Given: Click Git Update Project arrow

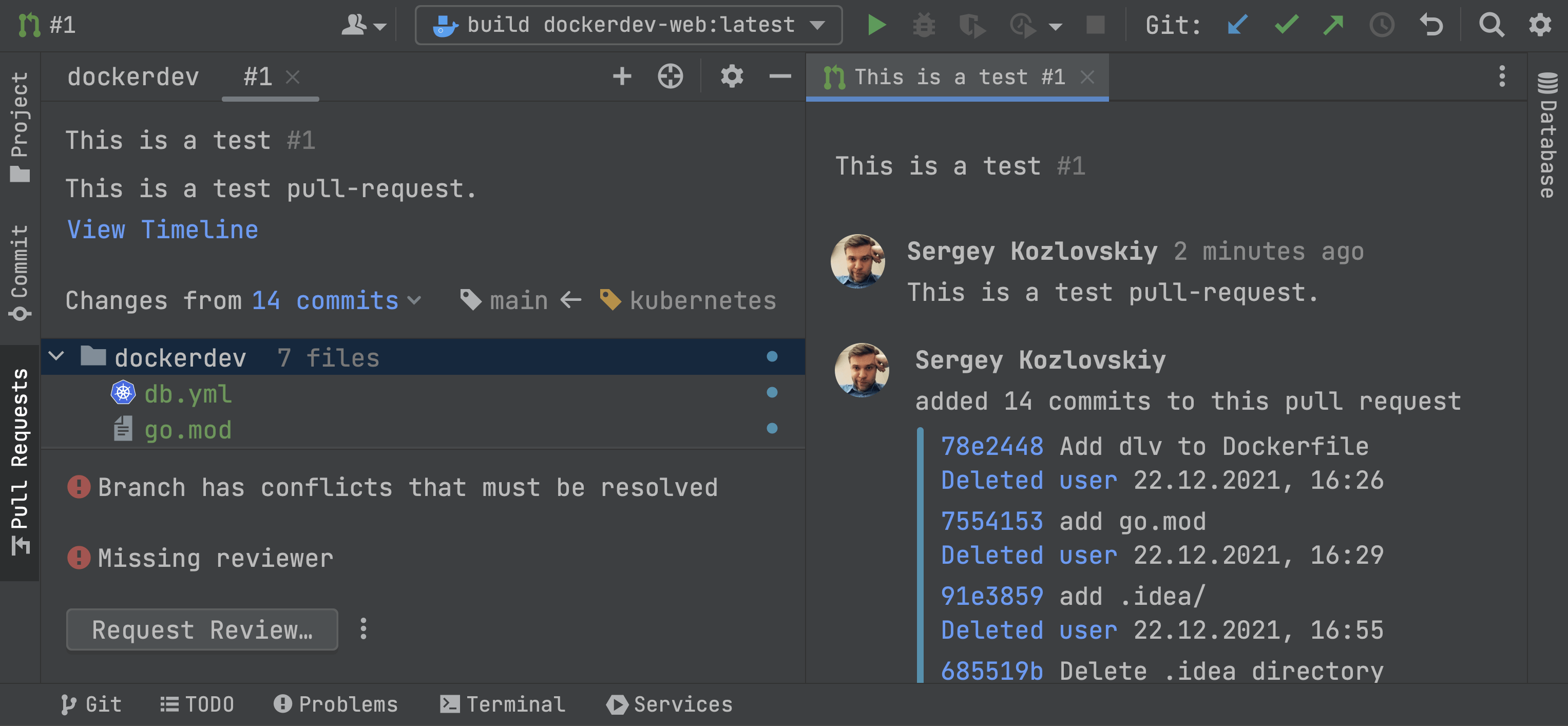Looking at the screenshot, I should (x=1237, y=25).
